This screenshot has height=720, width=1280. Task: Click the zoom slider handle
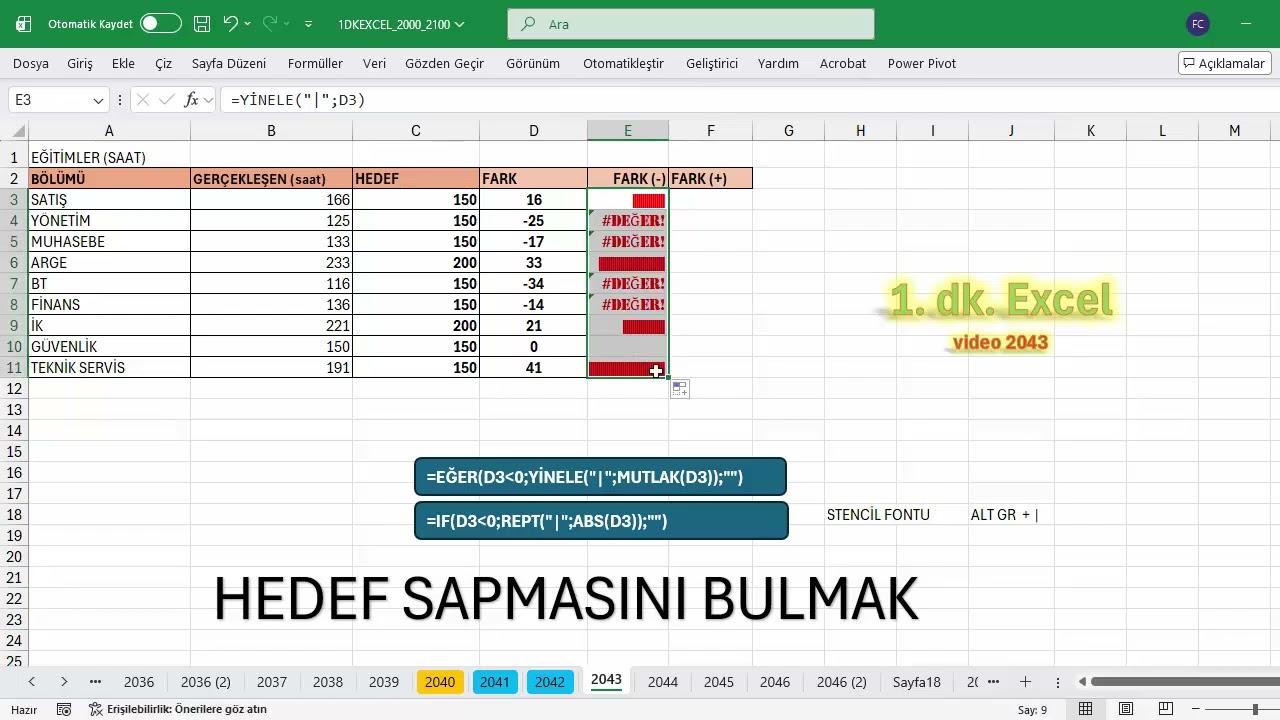tap(1255, 709)
